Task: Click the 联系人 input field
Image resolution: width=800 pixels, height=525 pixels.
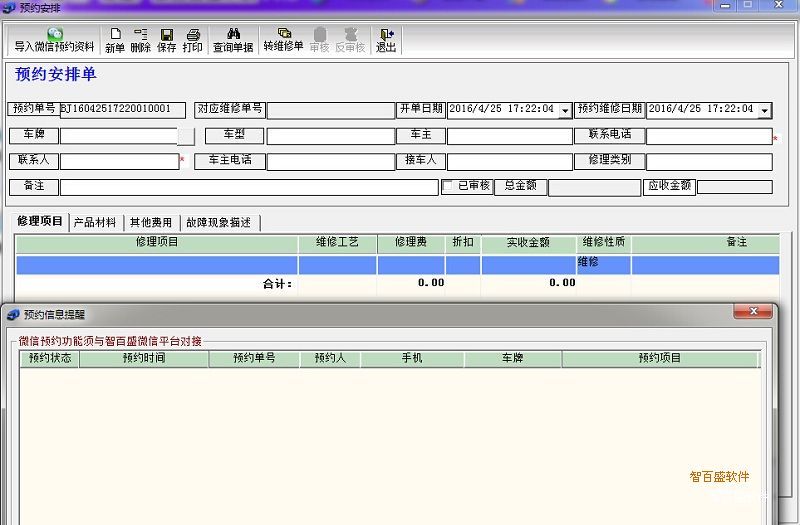Action: (x=120, y=162)
